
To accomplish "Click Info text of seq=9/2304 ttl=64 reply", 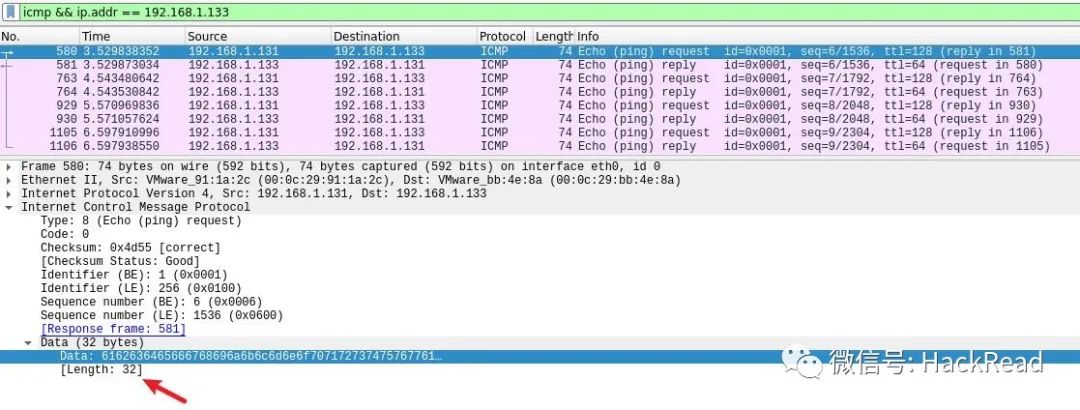I will [x=813, y=146].
